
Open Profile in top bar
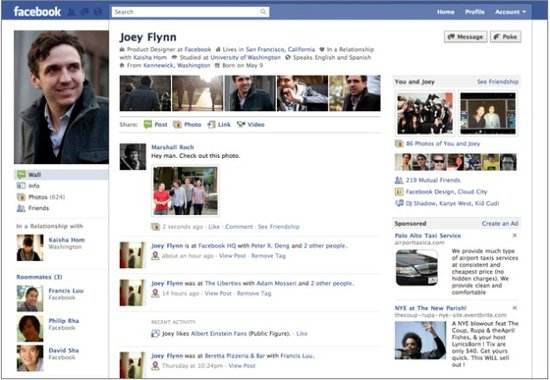tap(475, 12)
